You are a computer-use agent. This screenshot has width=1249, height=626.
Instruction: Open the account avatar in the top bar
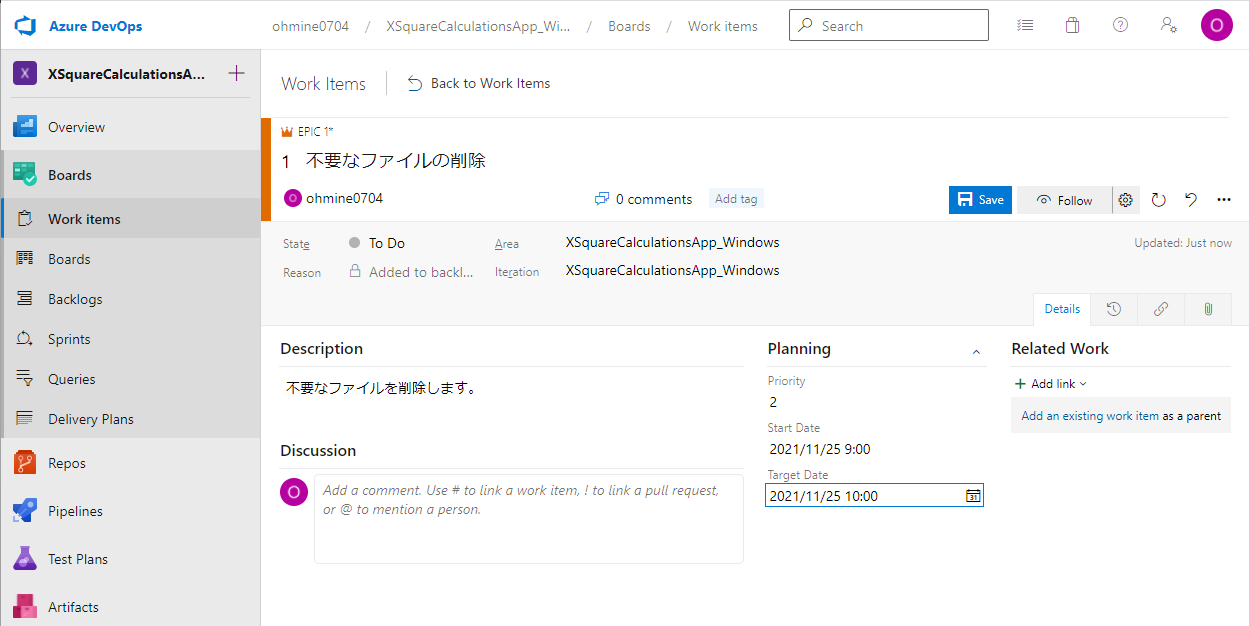[x=1217, y=25]
